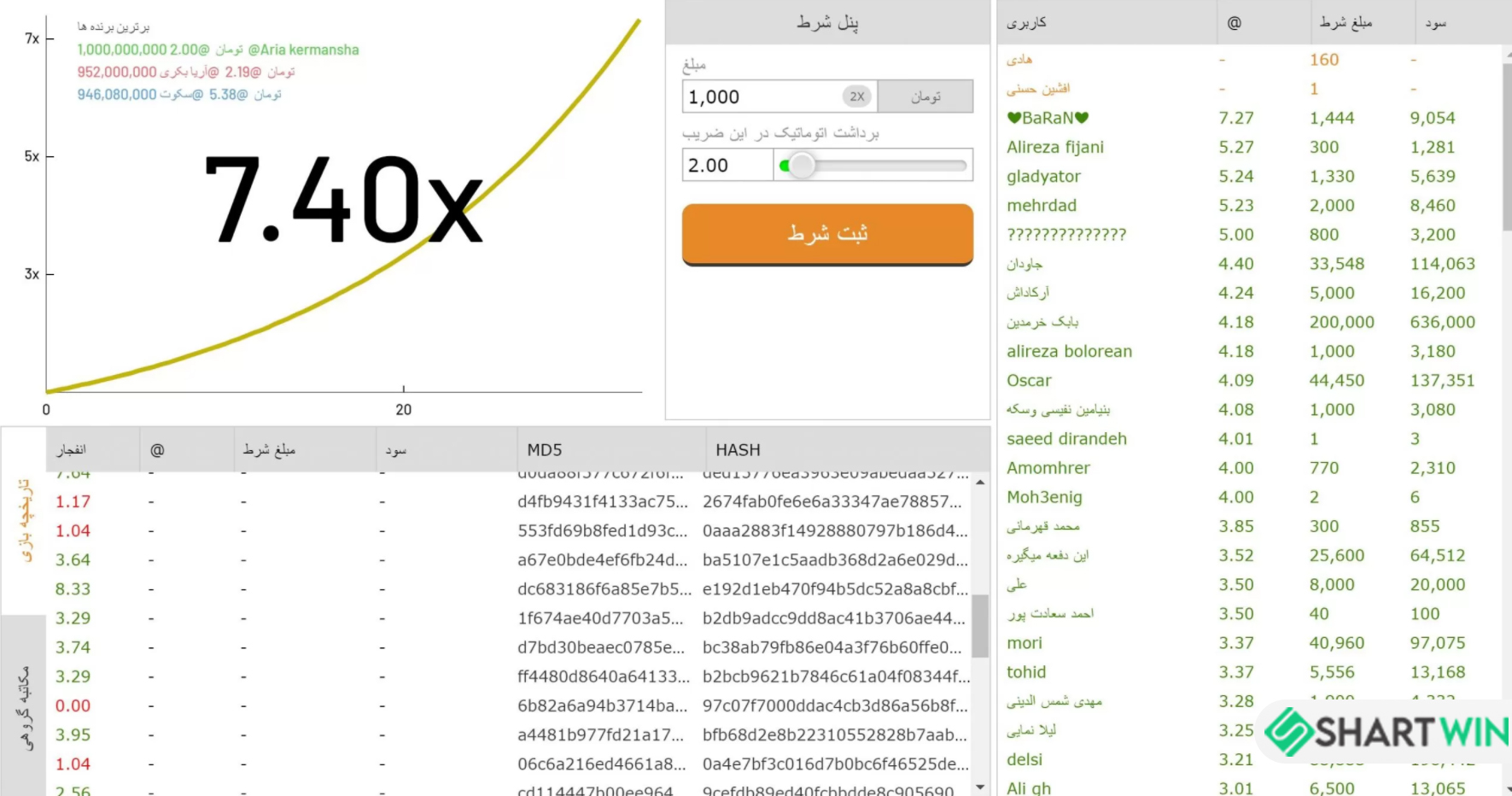Screen dimensions: 1512x796
Task: Click the 3.95 crash value in history
Action: [x=73, y=735]
